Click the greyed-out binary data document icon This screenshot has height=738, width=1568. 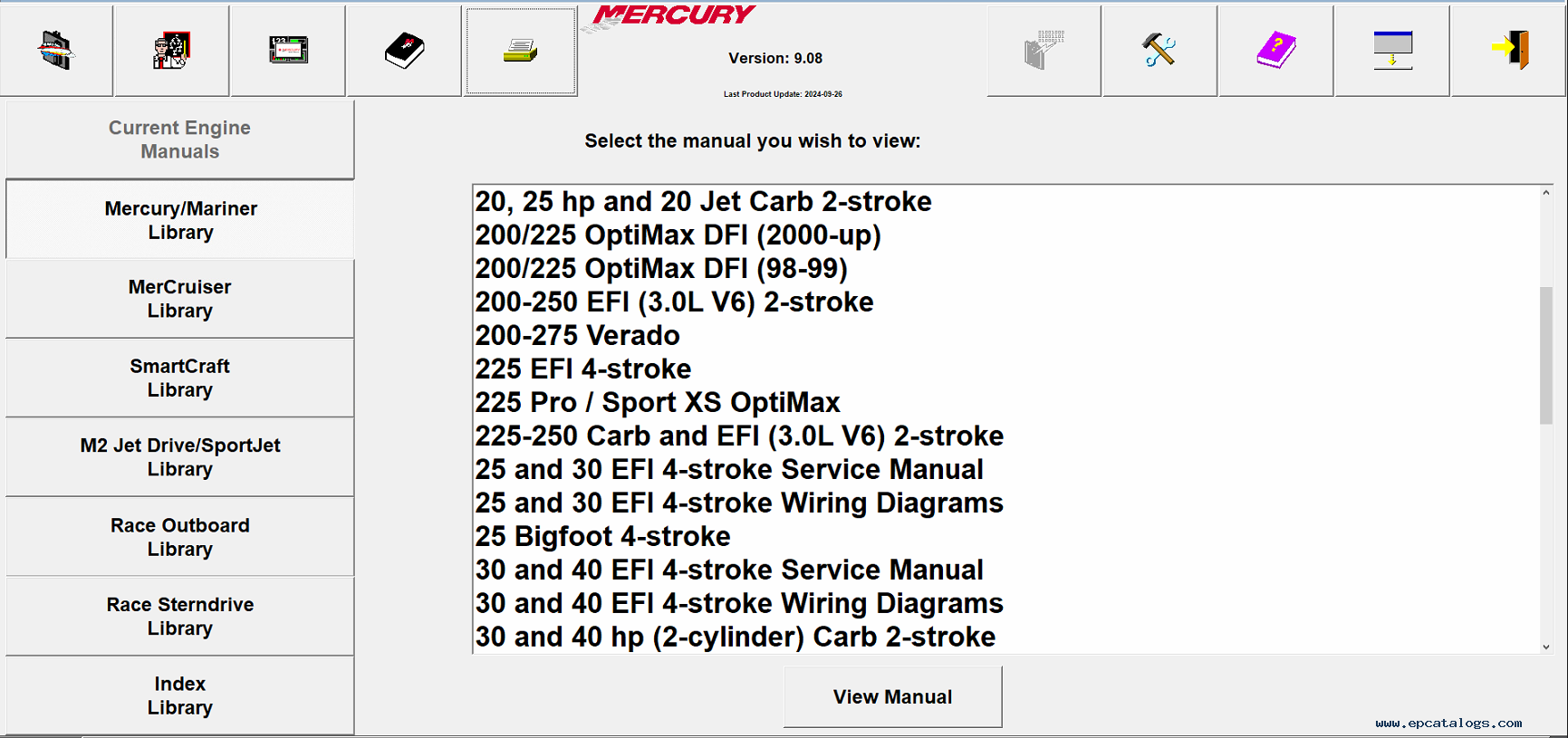click(1044, 50)
